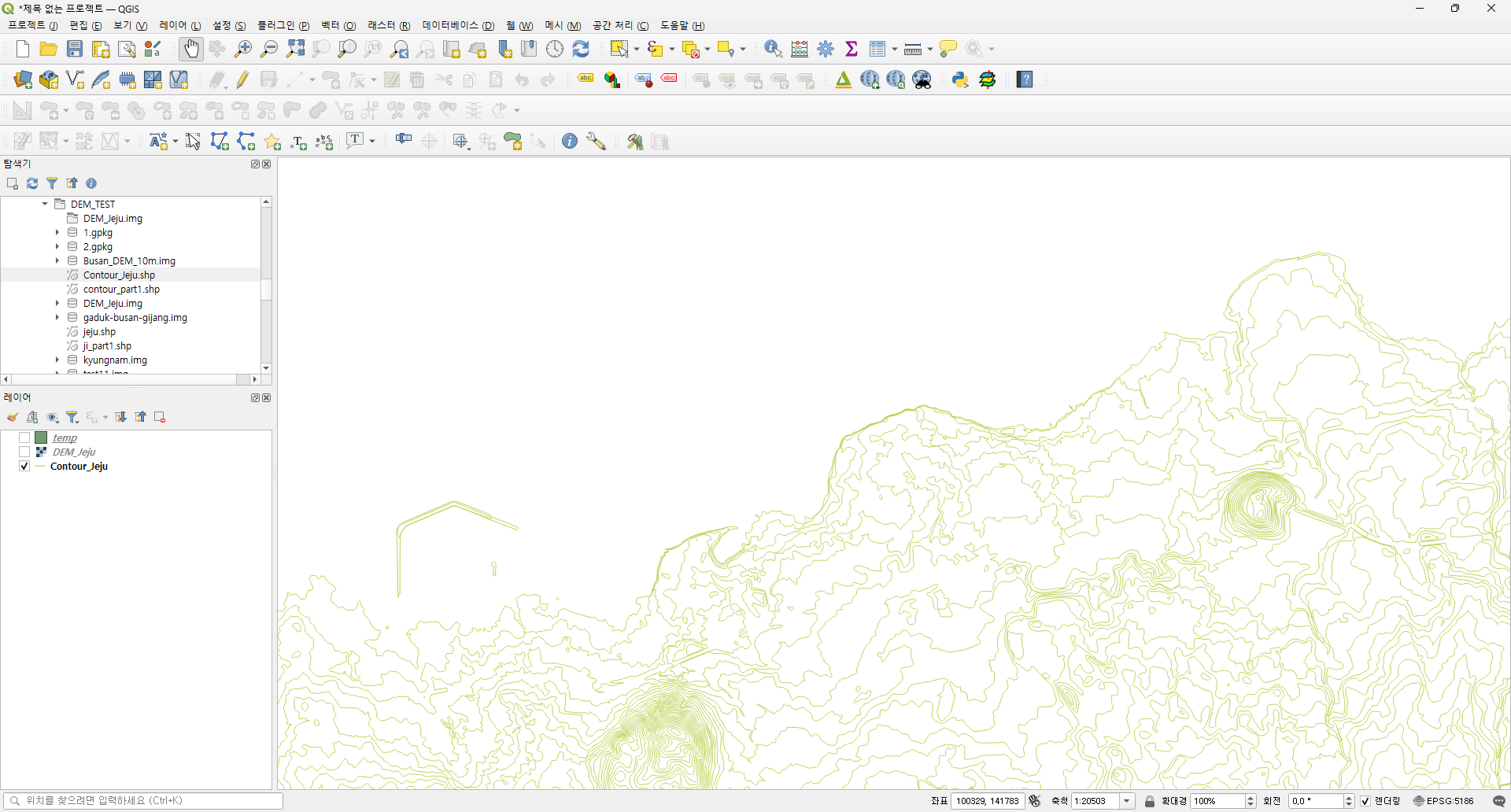Screen dimensions: 1511x812
Task: Toggle editing with the yellow pencil icon
Action: coord(243,79)
